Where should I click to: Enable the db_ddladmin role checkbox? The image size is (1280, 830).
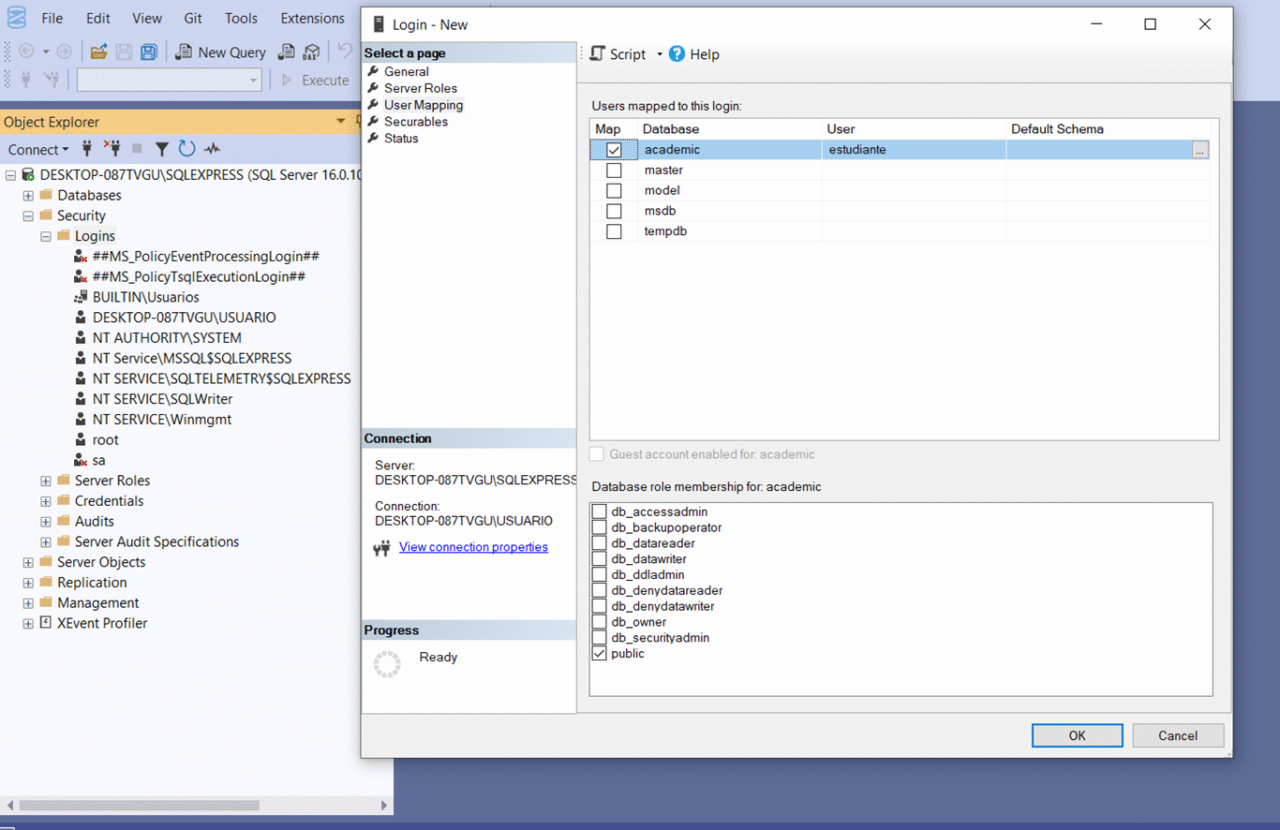pos(599,575)
